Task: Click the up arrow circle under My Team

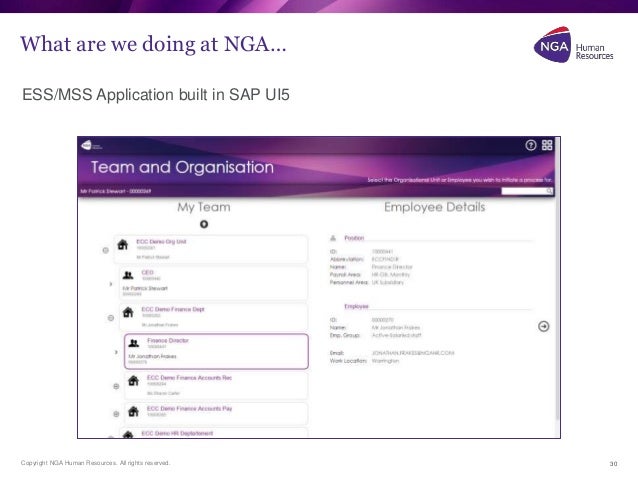Action: [204, 224]
